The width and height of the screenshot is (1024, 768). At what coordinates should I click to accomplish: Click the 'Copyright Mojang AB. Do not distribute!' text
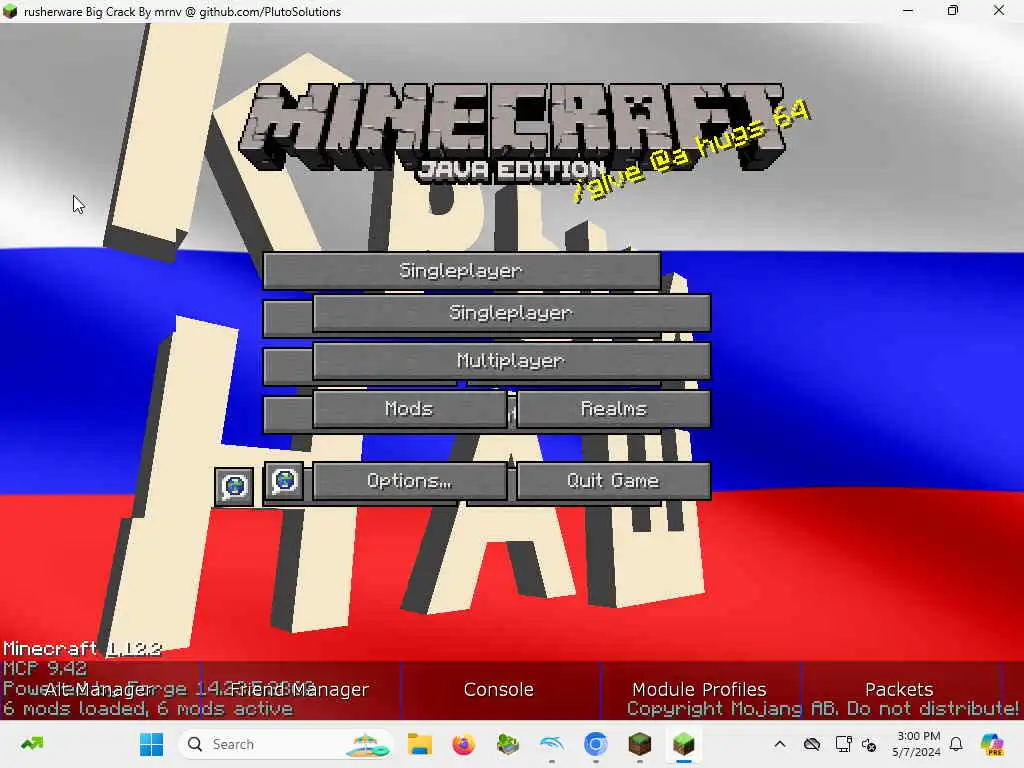823,709
